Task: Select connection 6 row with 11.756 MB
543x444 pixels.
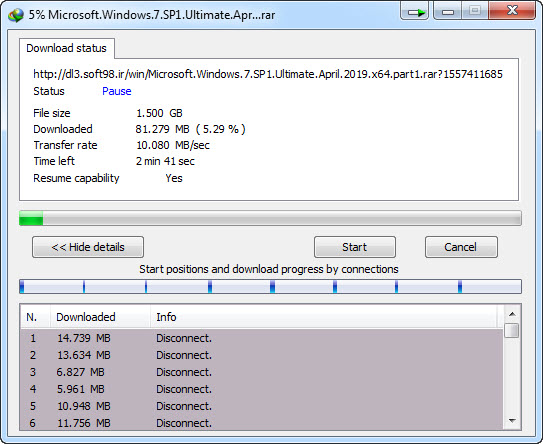Action: point(261,423)
